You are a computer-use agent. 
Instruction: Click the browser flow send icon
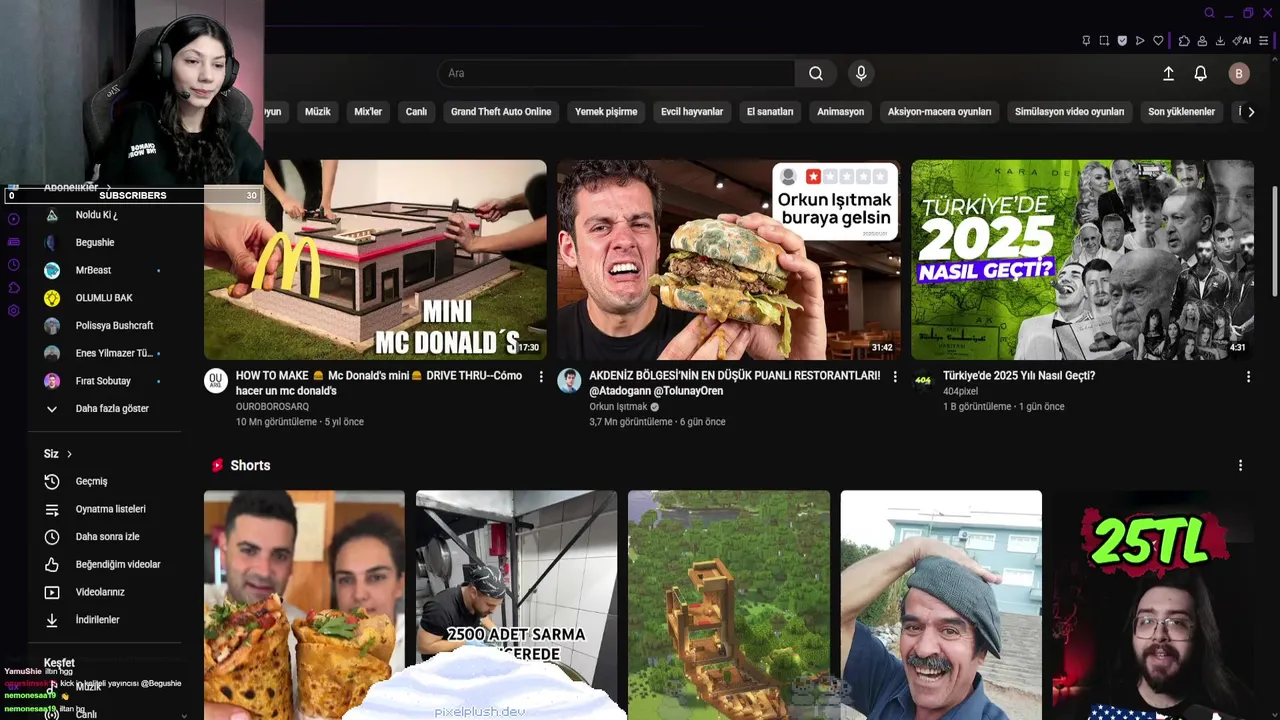pyautogui.click(x=1140, y=41)
